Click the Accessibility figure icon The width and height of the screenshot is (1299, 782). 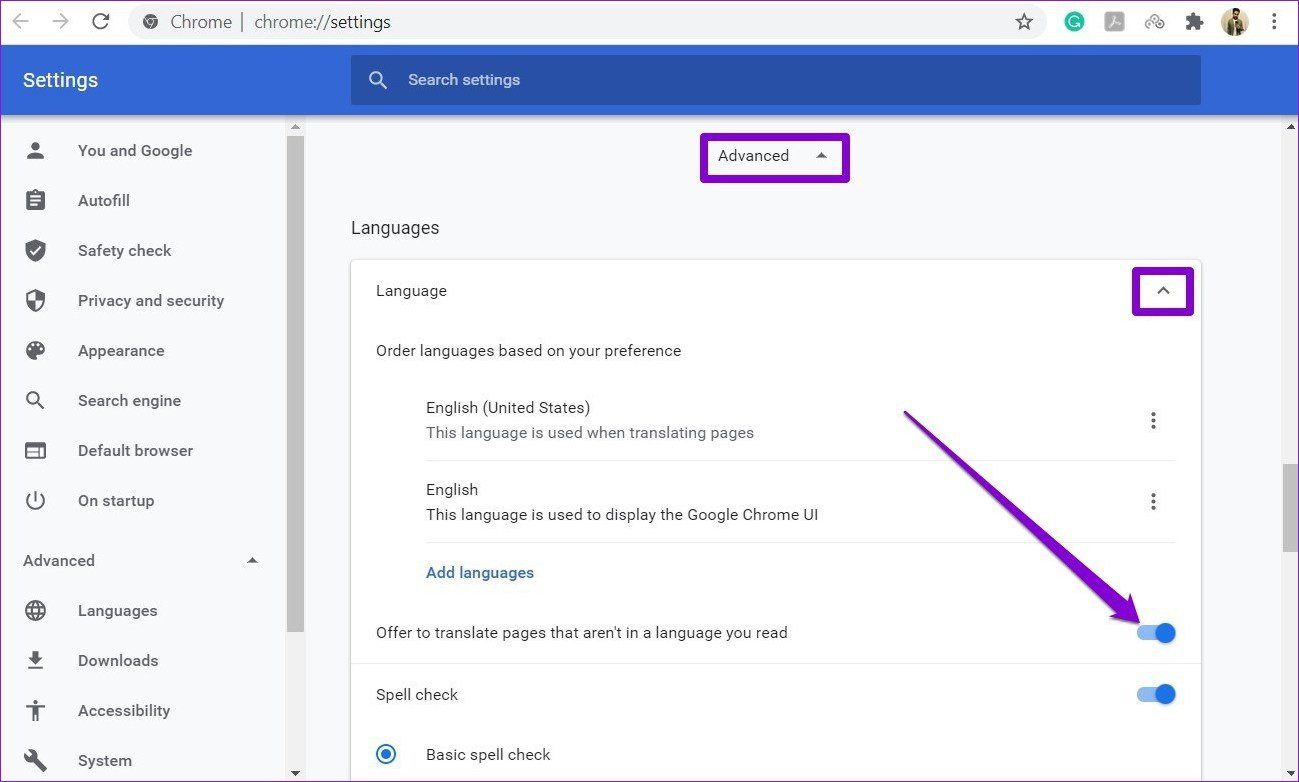[36, 711]
